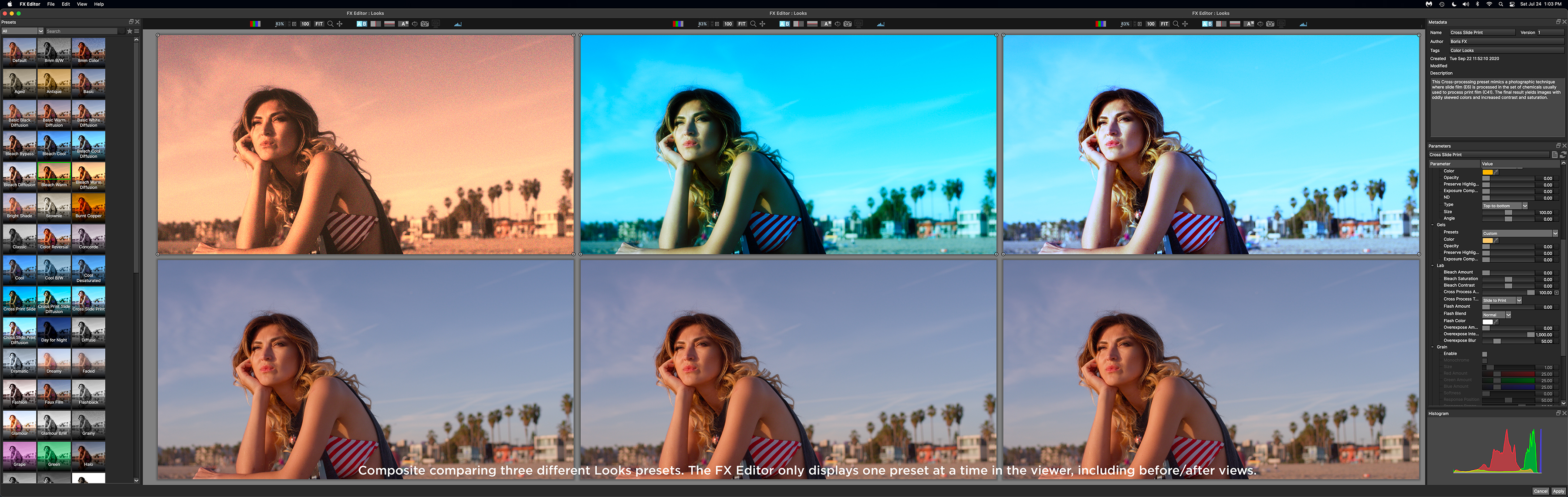Click the histogram icon in the right viewer toolbar
Viewport: 1568px width, 497px height.
[x=1303, y=24]
